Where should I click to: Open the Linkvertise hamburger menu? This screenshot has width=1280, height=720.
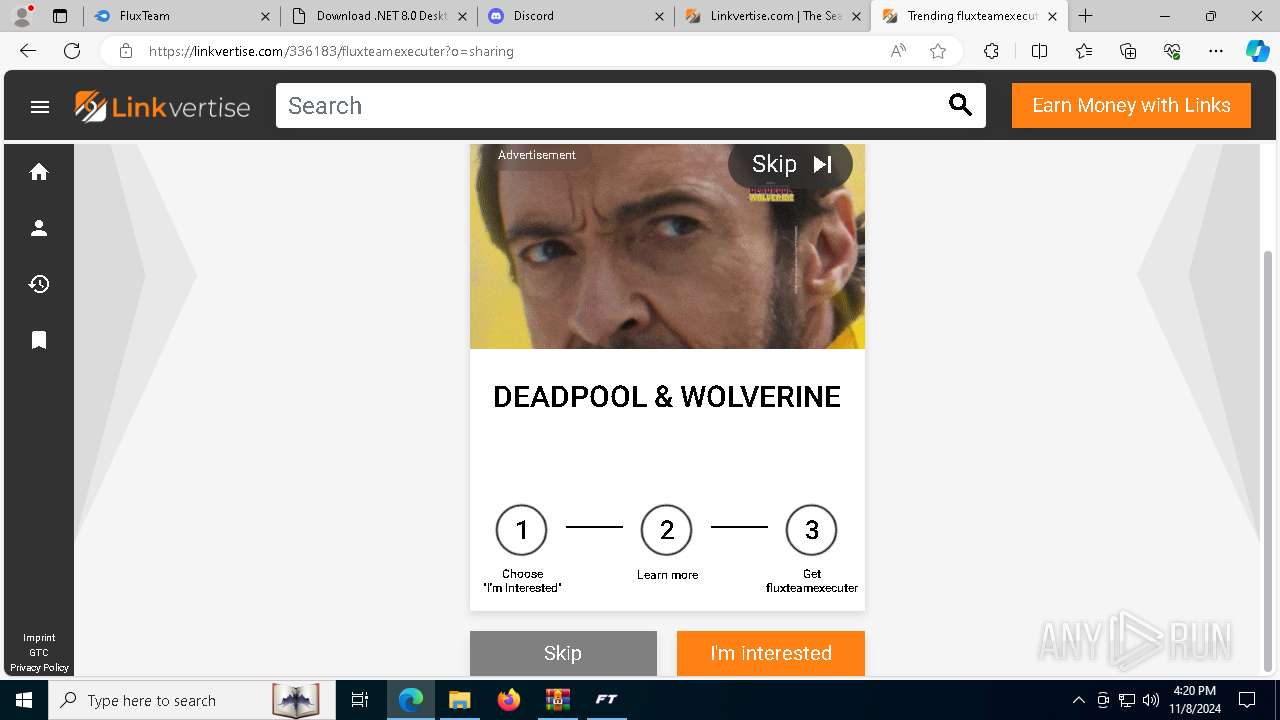pos(40,106)
